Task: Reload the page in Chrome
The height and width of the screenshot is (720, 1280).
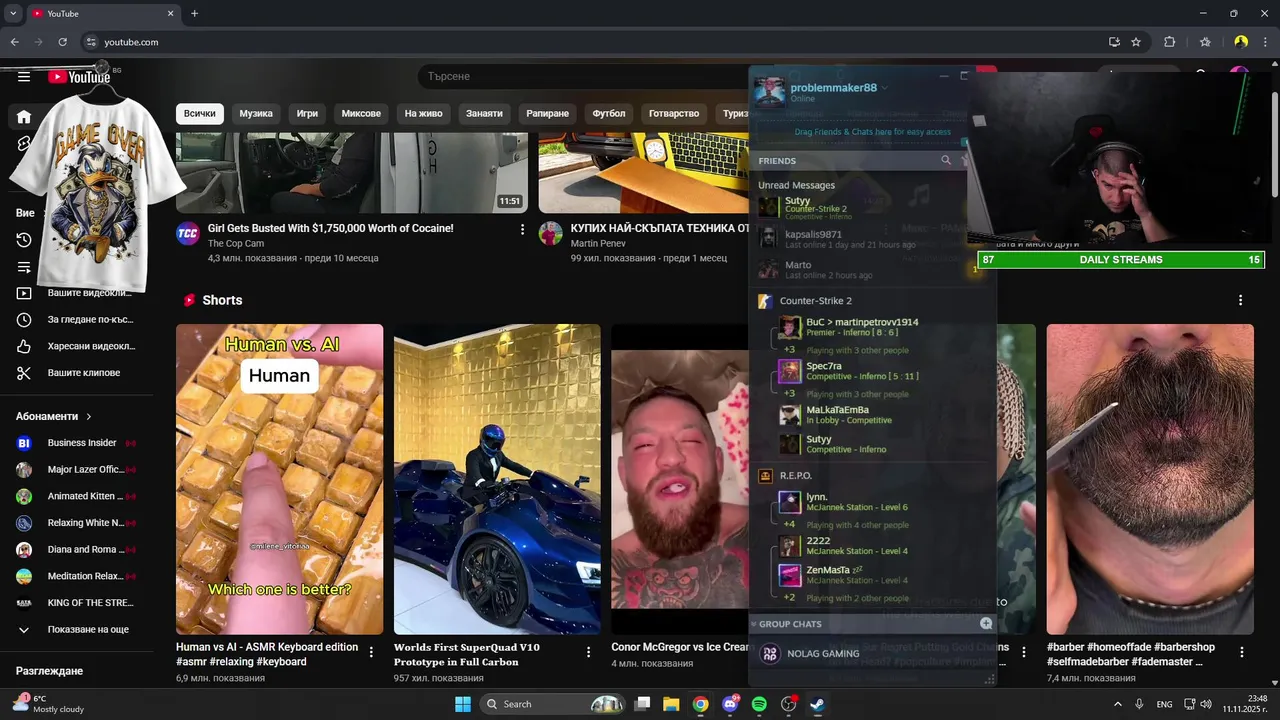Action: [62, 42]
